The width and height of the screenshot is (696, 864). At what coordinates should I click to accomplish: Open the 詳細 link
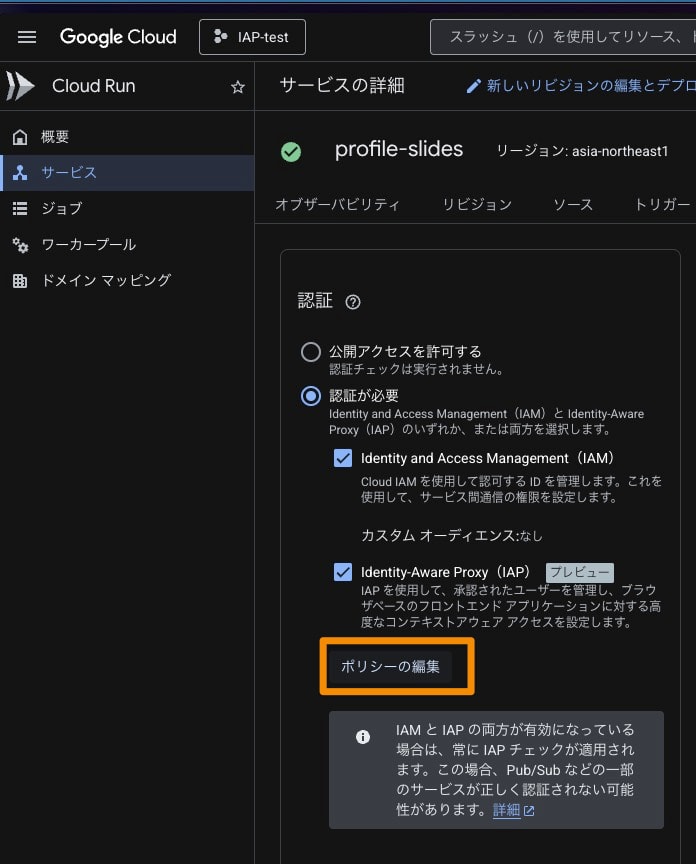click(x=506, y=809)
